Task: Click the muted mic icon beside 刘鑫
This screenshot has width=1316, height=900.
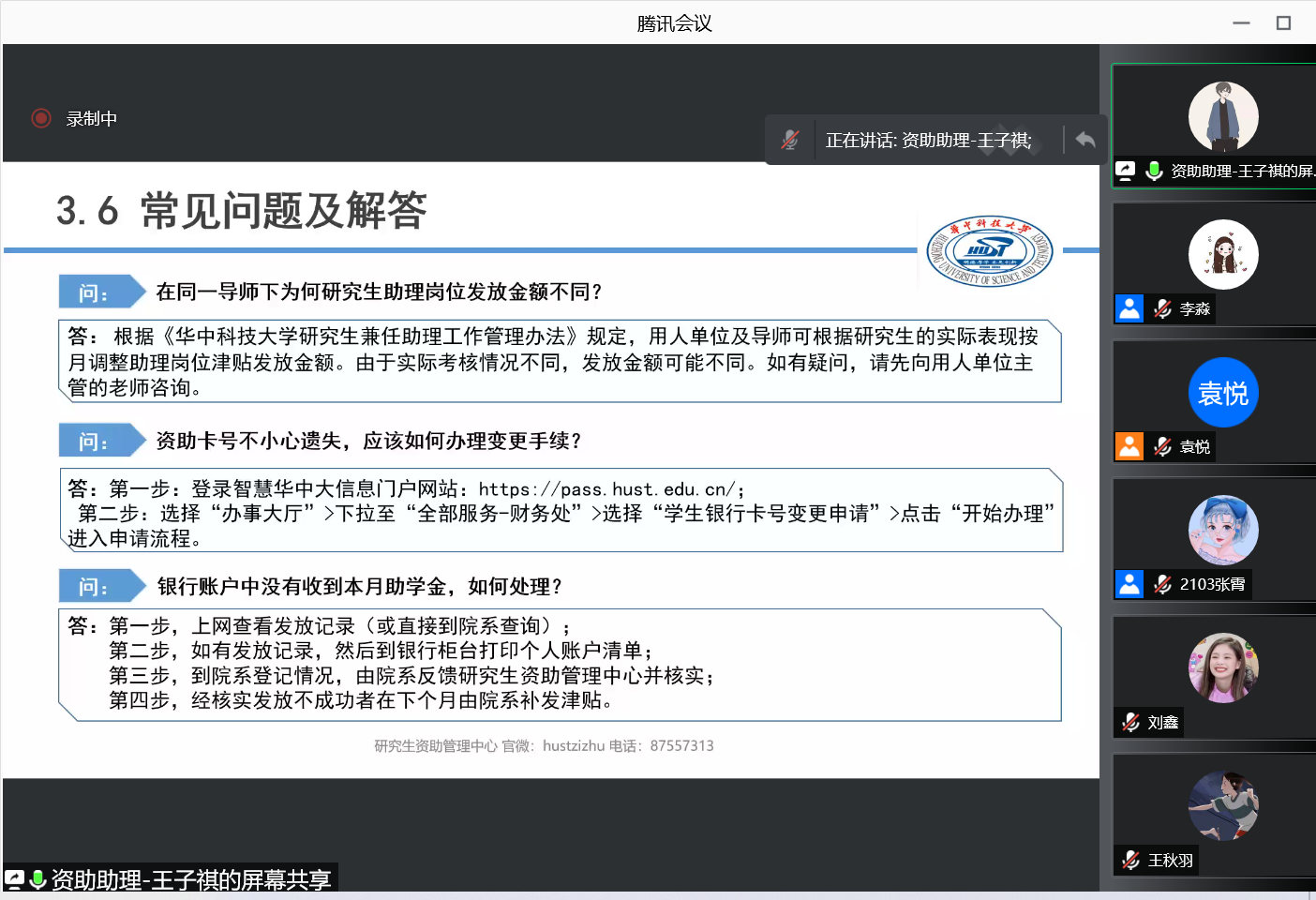Action: click(1131, 722)
